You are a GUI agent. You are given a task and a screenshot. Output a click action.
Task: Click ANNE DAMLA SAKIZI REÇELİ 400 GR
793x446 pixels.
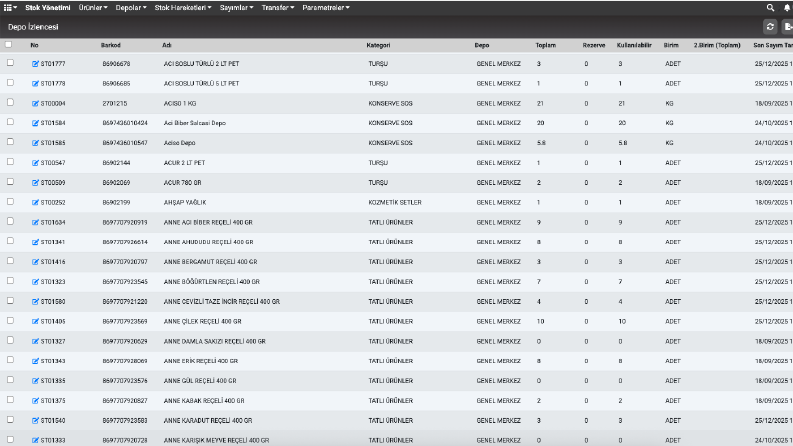coord(214,341)
